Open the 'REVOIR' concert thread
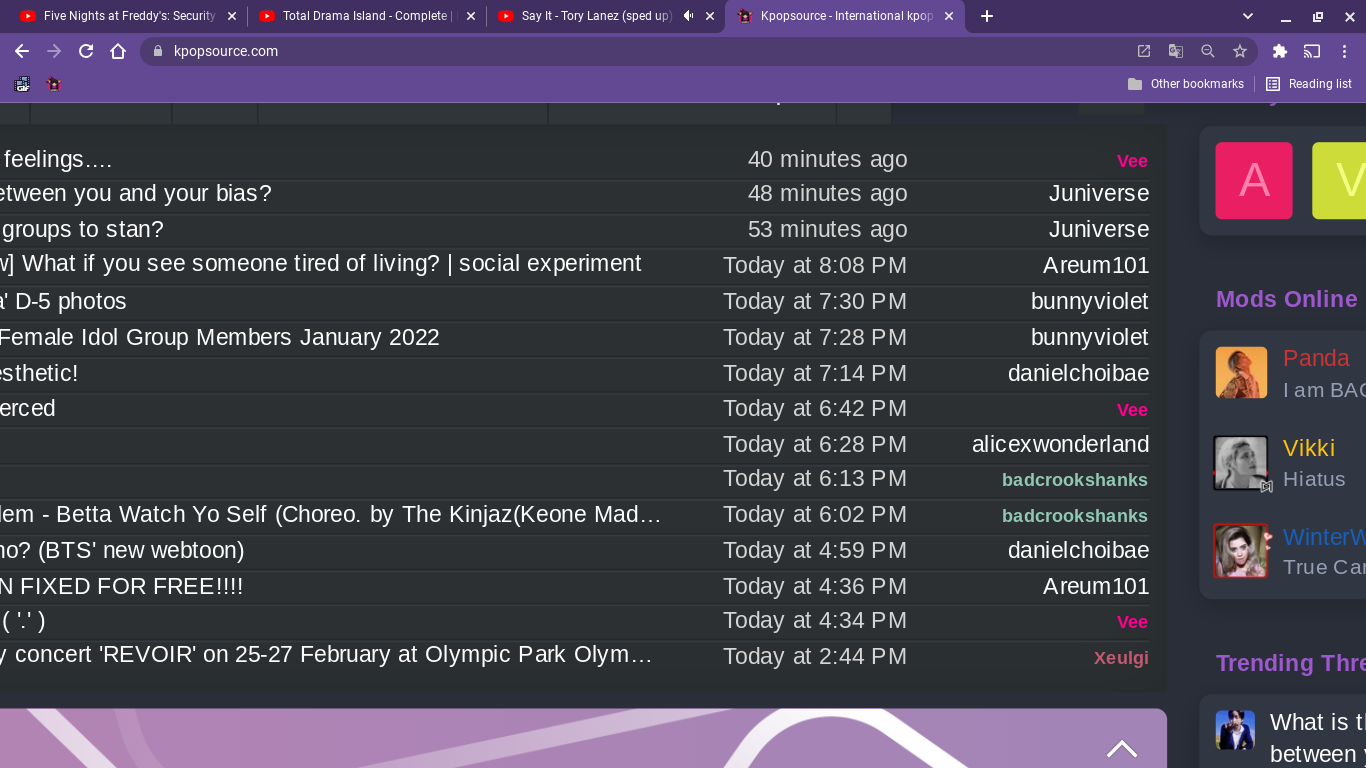This screenshot has height=768, width=1366. 326,655
